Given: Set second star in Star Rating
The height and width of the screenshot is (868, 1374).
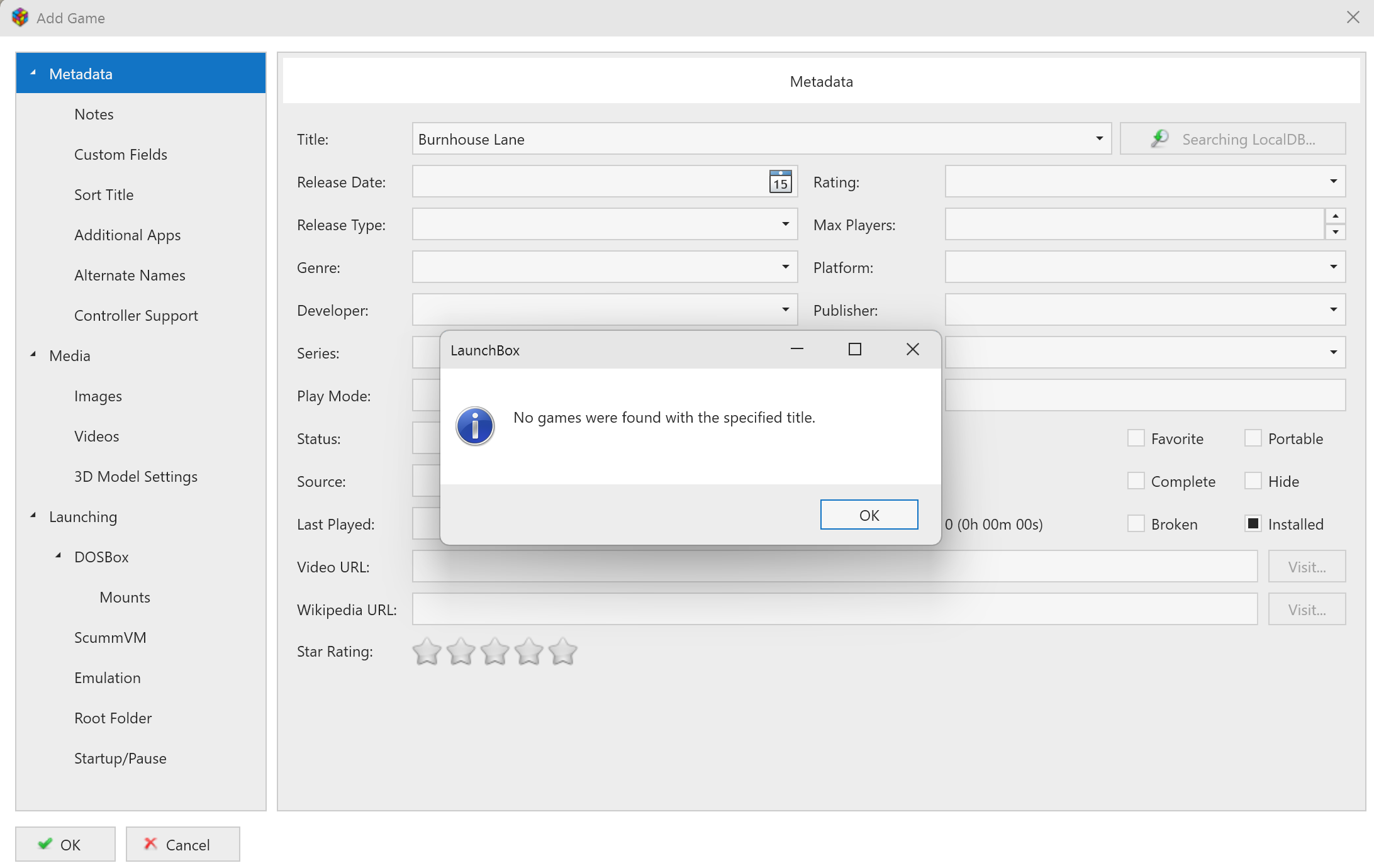Looking at the screenshot, I should pyautogui.click(x=461, y=652).
